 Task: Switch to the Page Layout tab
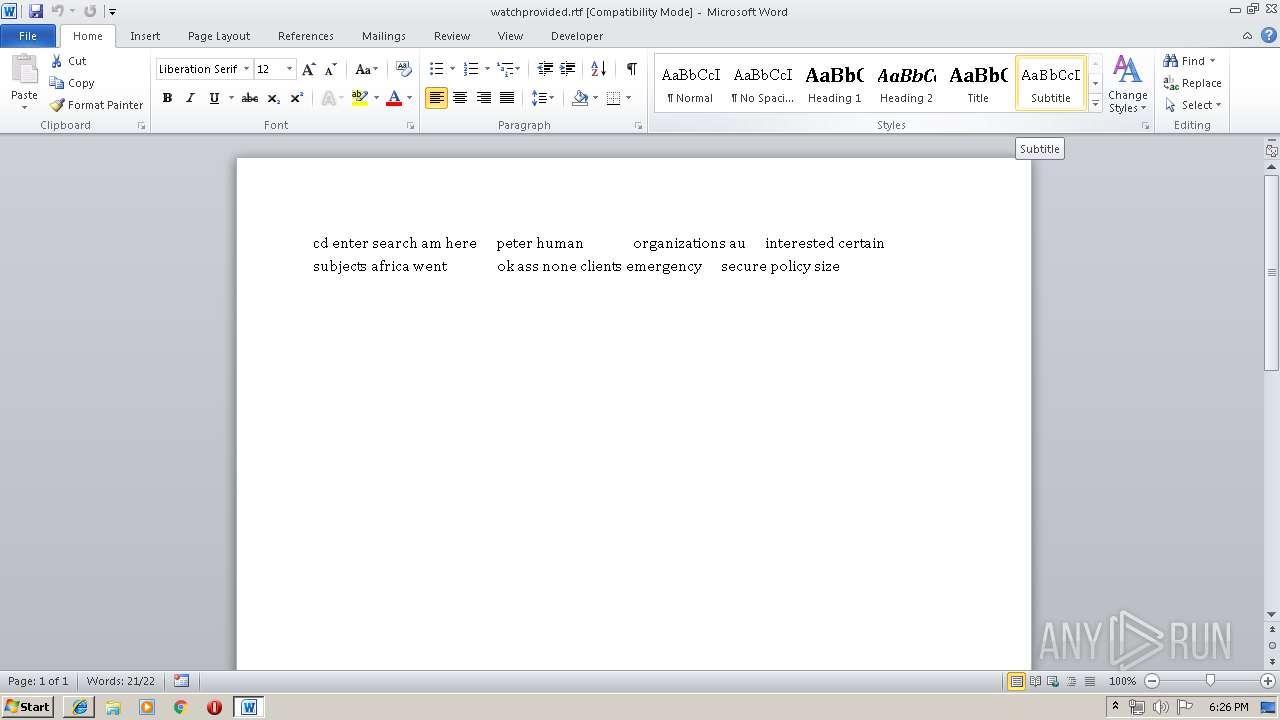[219, 36]
